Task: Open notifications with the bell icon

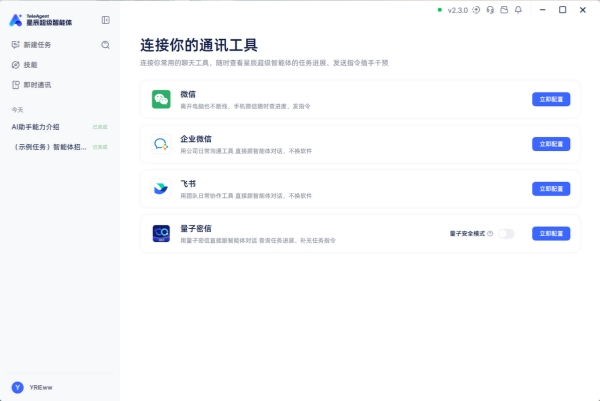Action: coord(518,10)
